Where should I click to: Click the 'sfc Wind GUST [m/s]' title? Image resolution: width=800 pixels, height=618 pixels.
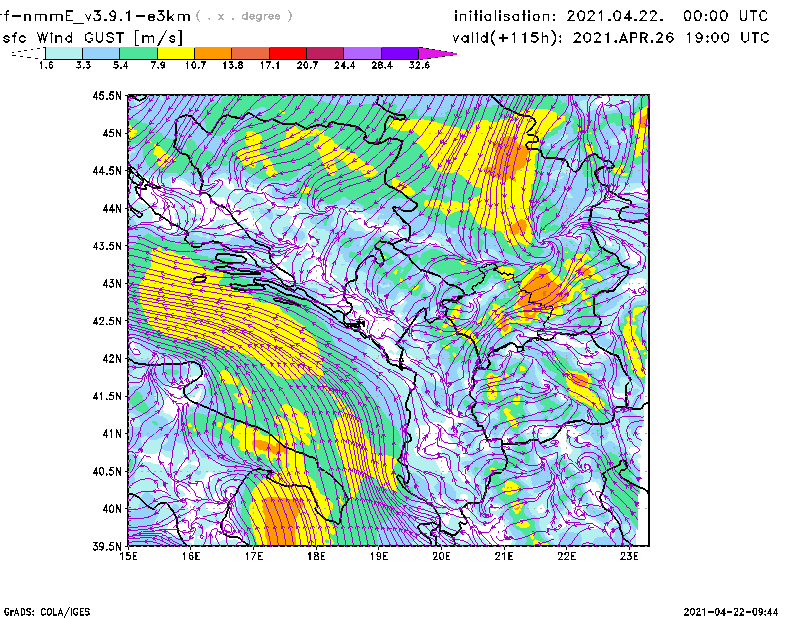(x=92, y=37)
